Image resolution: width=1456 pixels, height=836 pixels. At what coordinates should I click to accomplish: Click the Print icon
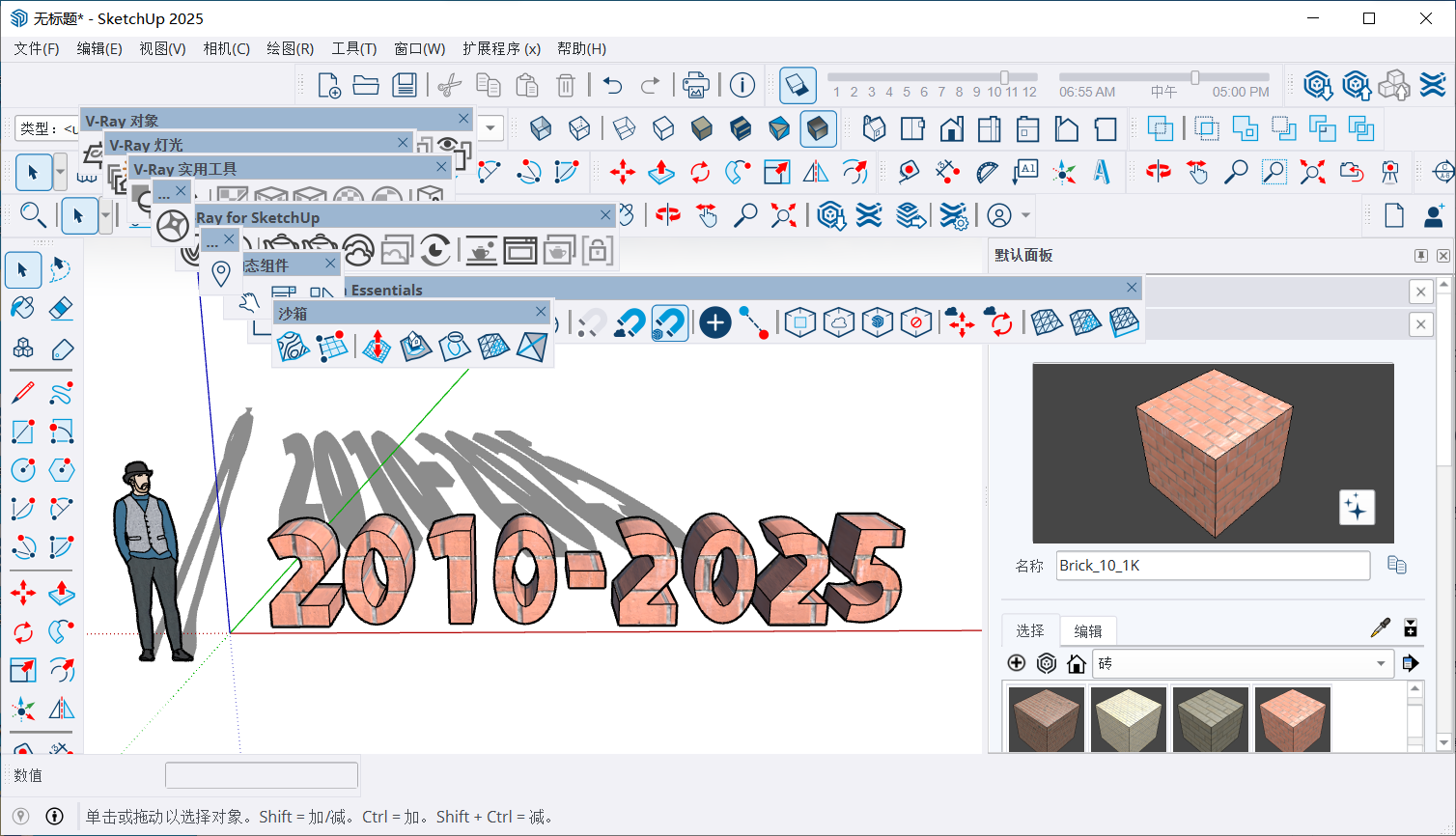(x=696, y=85)
